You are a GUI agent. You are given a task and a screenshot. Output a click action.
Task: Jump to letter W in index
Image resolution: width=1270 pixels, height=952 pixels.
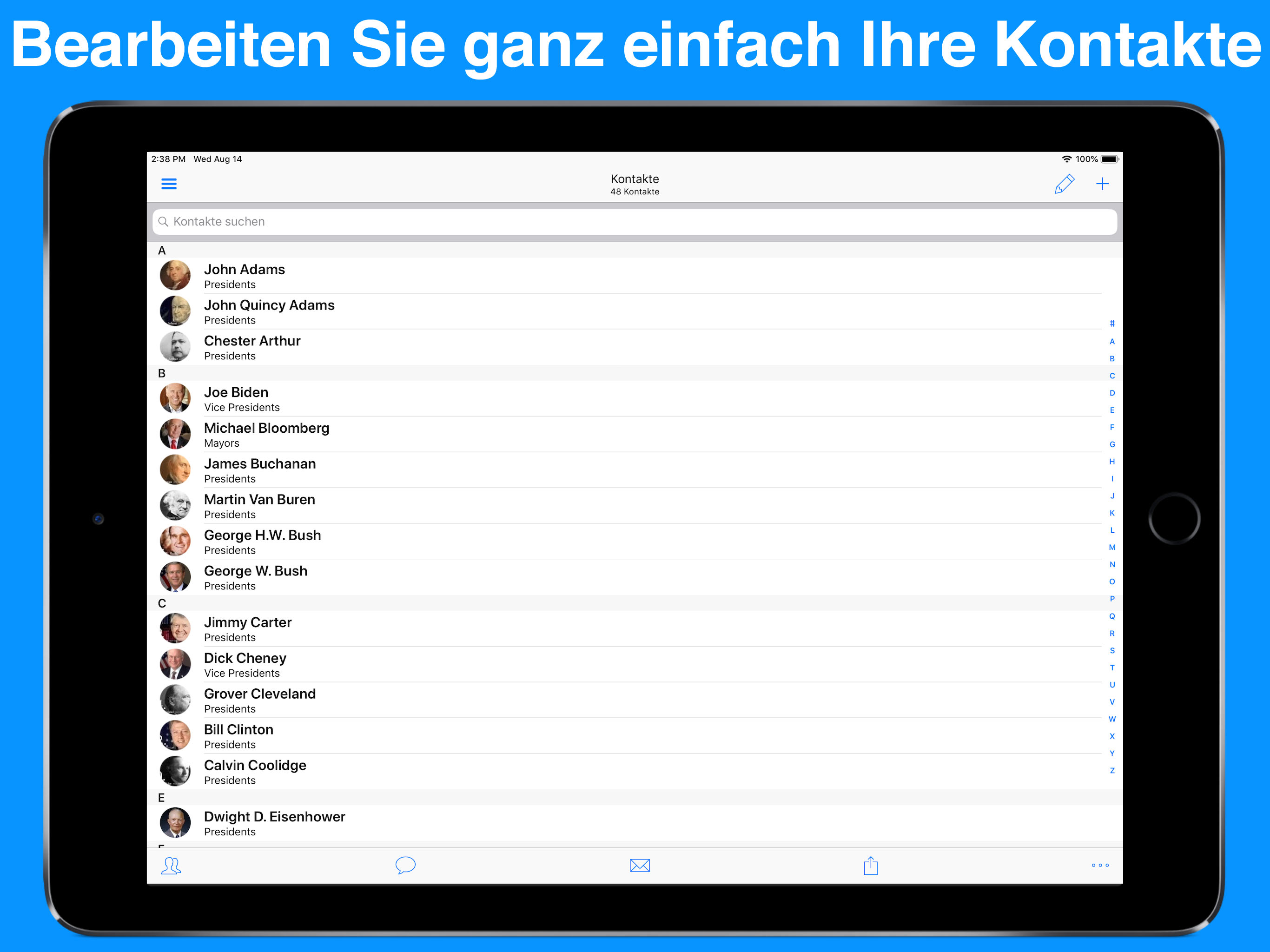click(x=1112, y=719)
